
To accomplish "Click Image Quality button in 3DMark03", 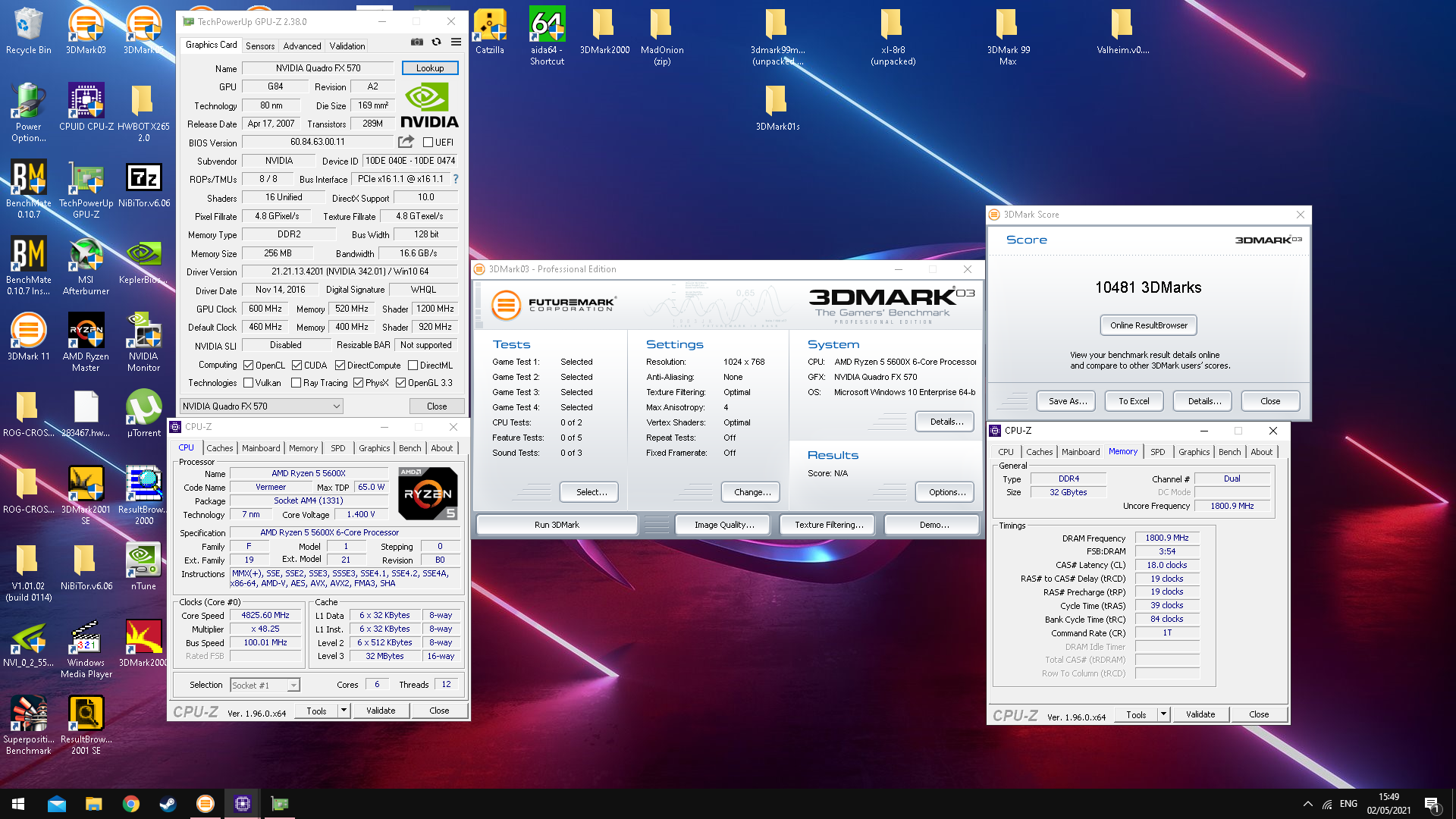I will click(x=723, y=525).
